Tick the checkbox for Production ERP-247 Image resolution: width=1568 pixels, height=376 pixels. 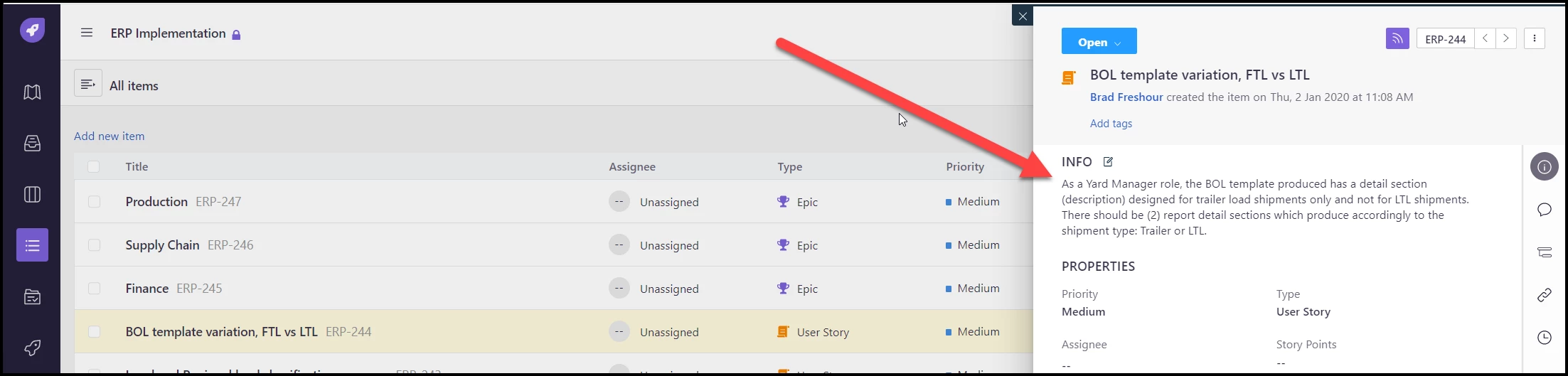tap(94, 202)
